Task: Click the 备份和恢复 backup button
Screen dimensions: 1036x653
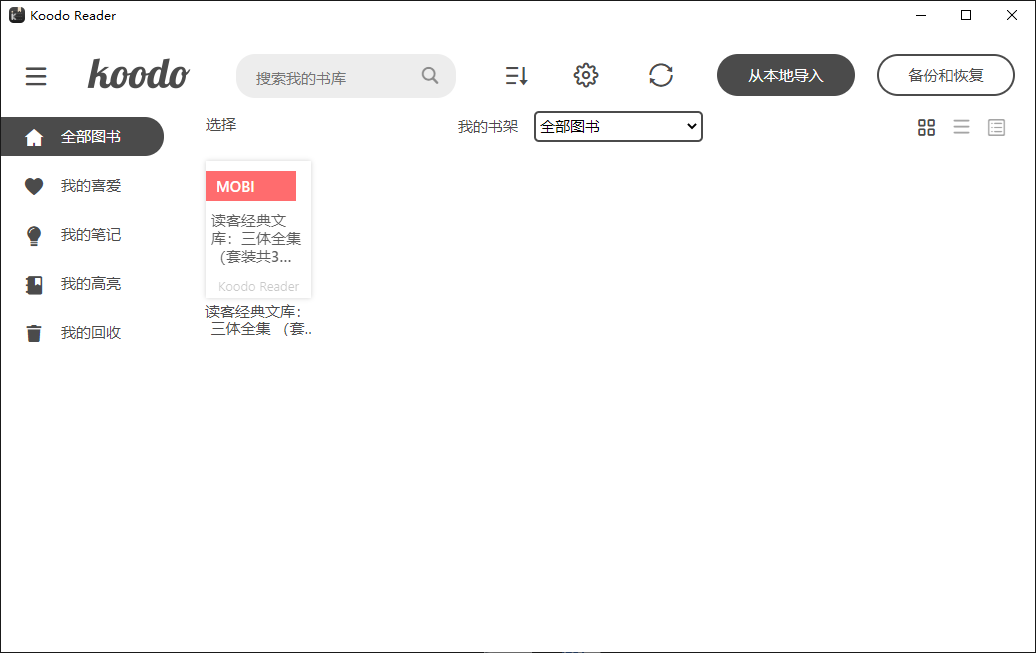Action: pyautogui.click(x=945, y=74)
